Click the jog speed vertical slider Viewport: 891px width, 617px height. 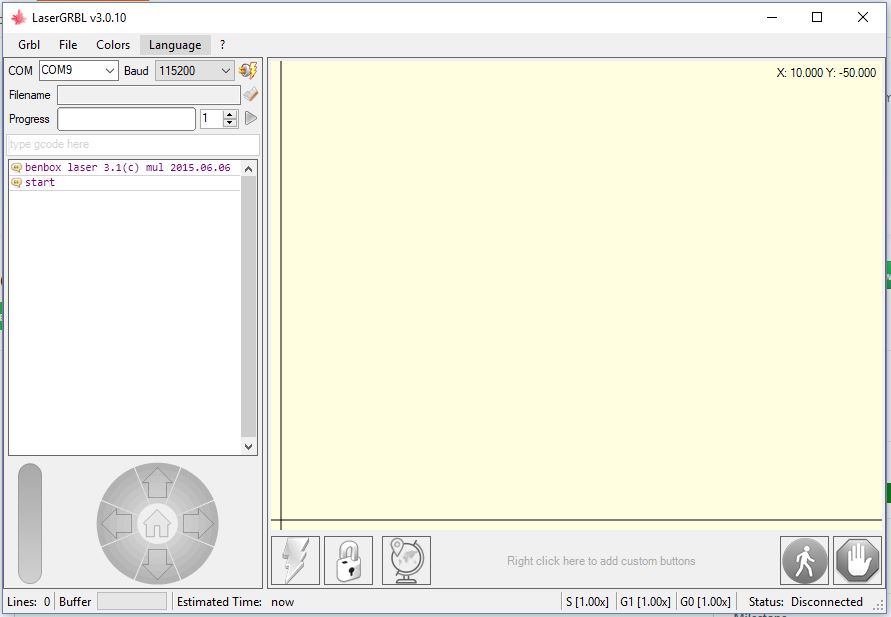(30, 523)
